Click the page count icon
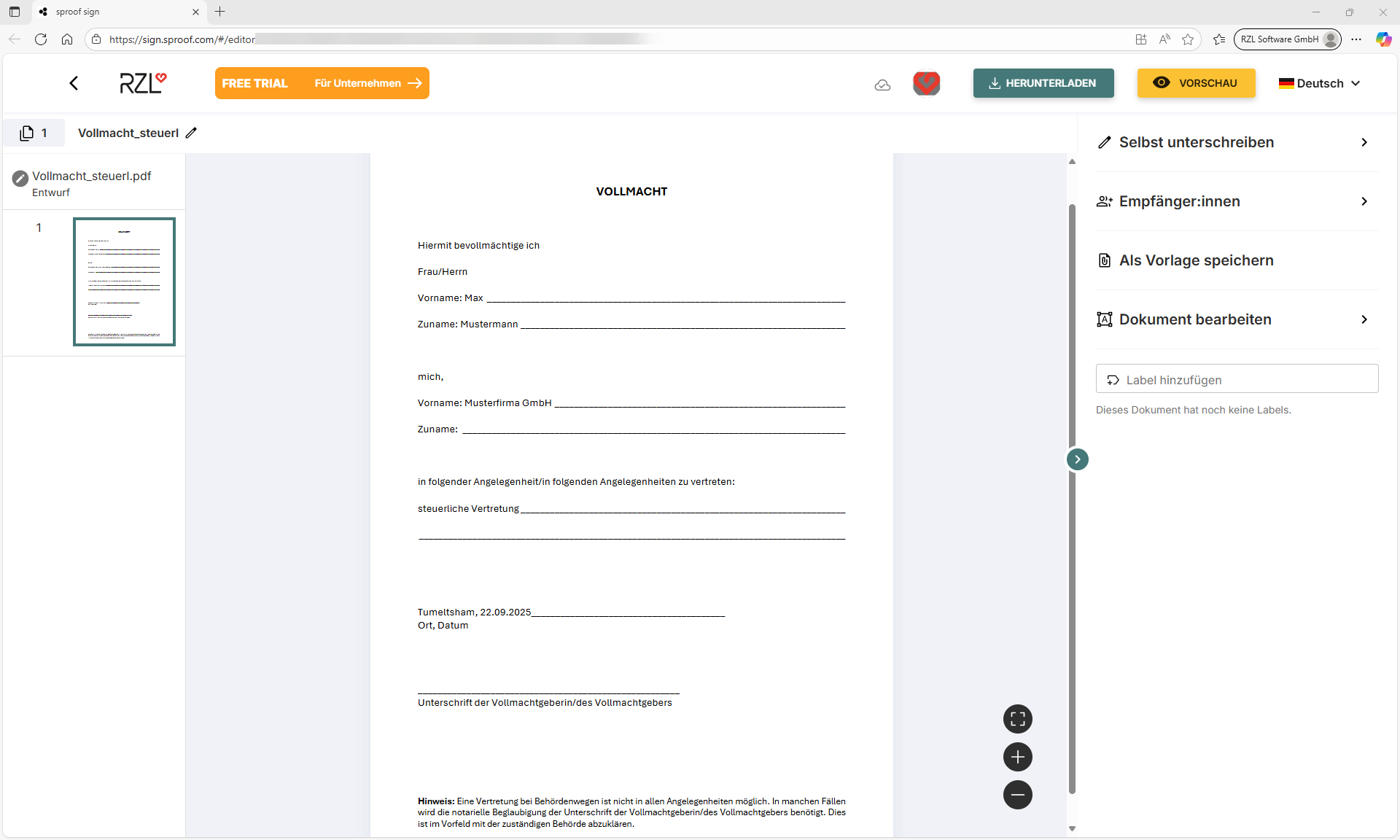This screenshot has height=840, width=1400. pyautogui.click(x=27, y=133)
